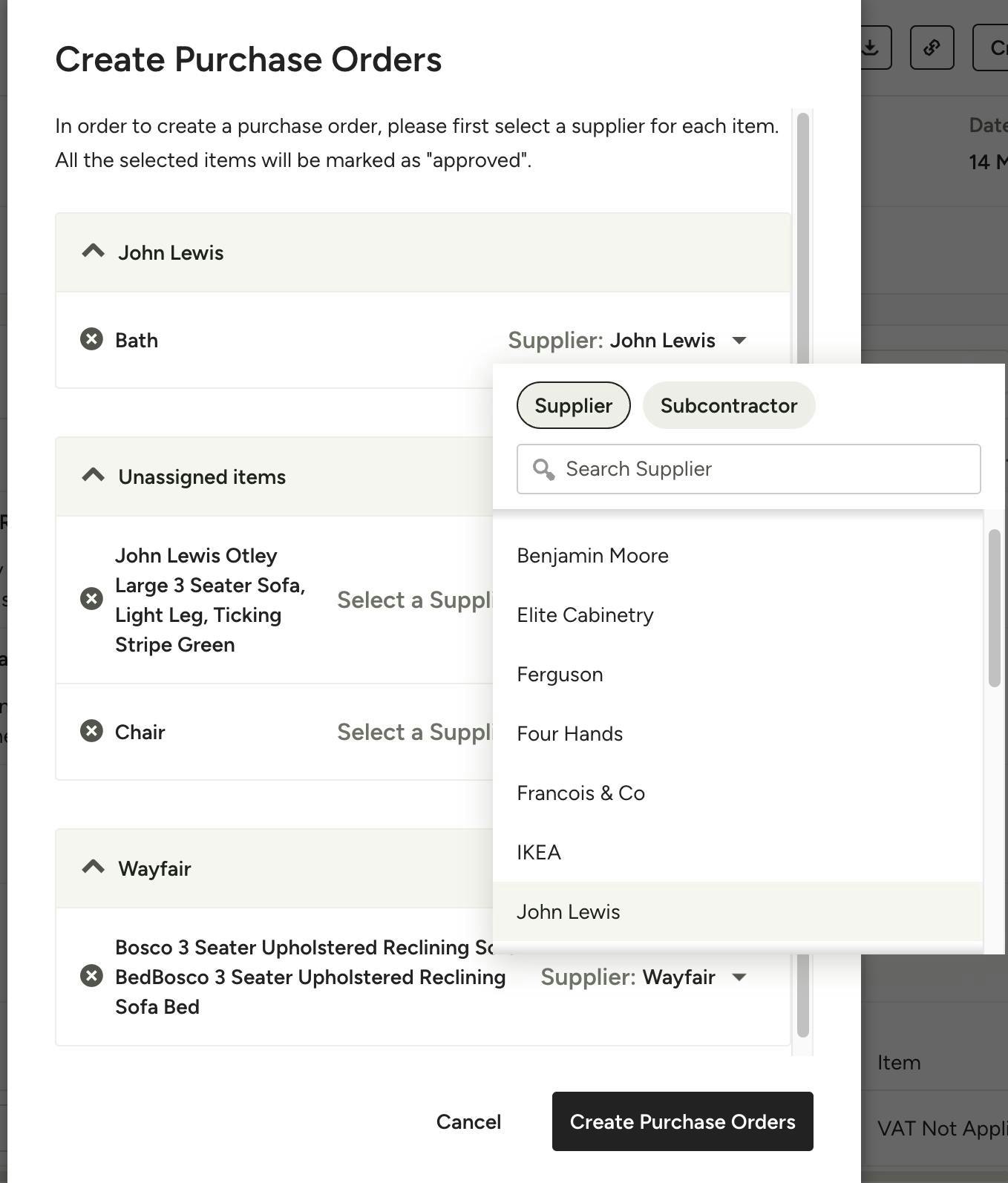Click the Bath item name

coord(137,340)
